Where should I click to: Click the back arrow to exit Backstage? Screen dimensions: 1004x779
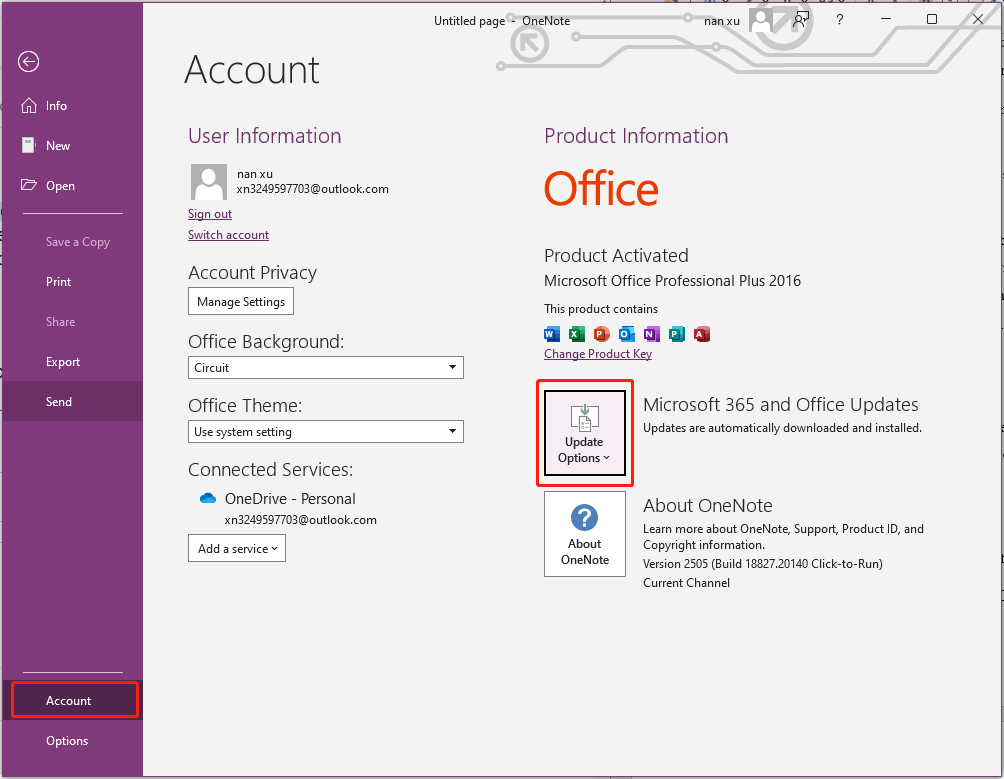28,62
